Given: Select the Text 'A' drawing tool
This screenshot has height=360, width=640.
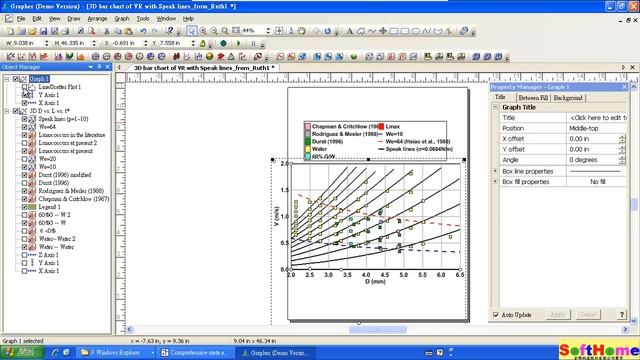Looking at the screenshot, I should [x=349, y=31].
